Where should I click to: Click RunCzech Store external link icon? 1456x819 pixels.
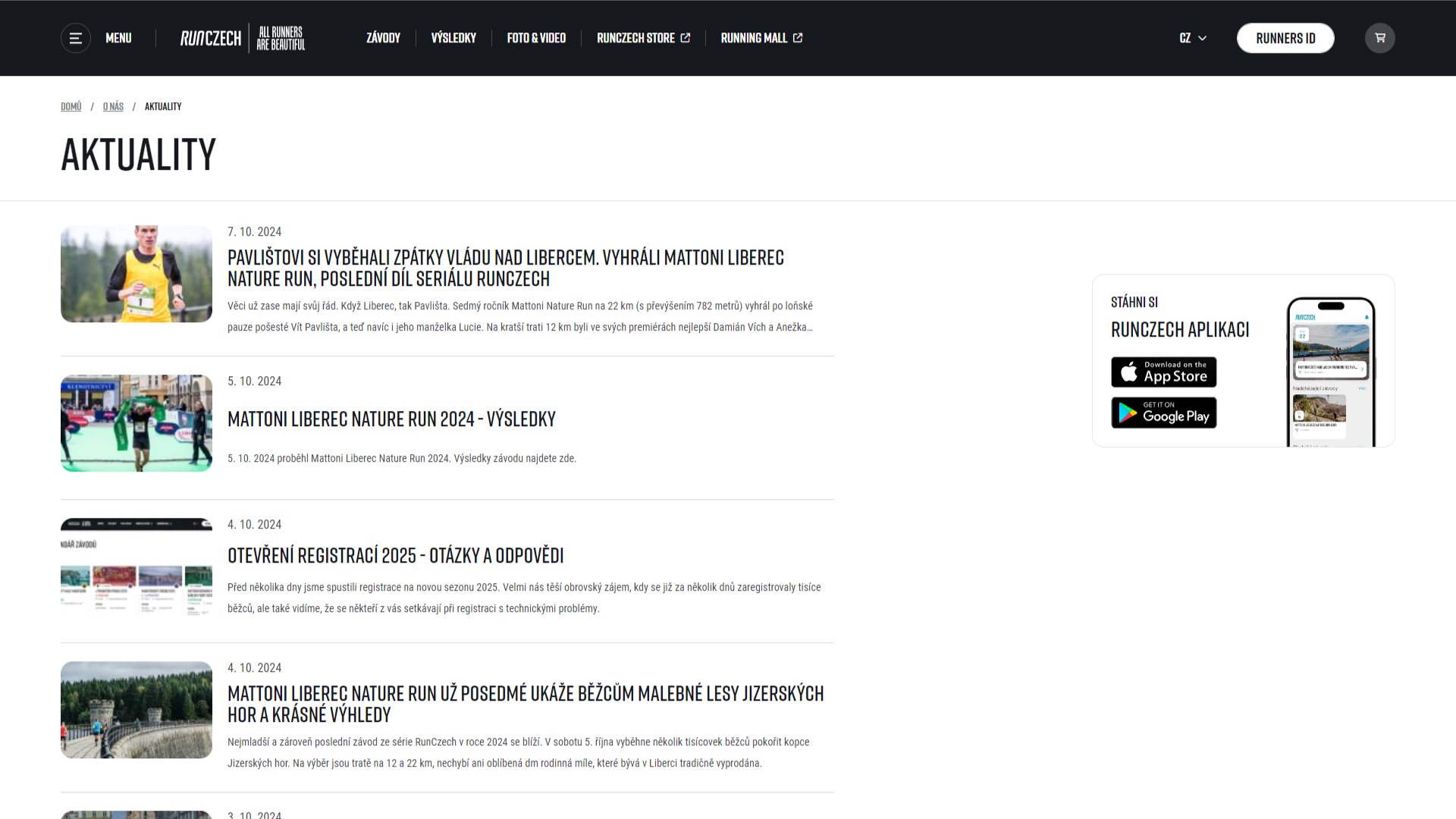coord(686,38)
